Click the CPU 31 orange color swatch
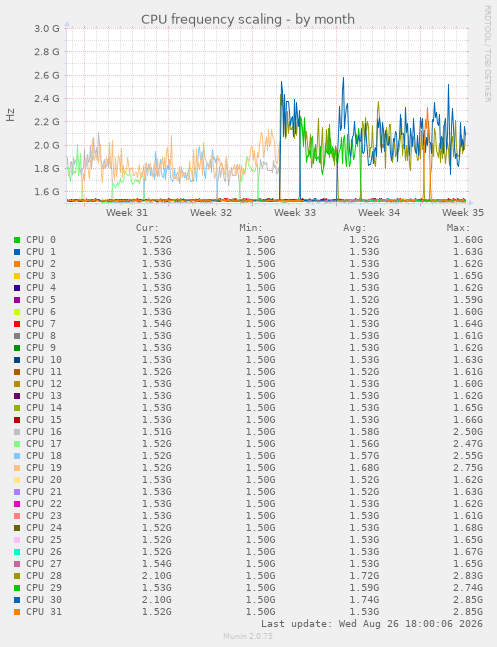 click(x=17, y=612)
